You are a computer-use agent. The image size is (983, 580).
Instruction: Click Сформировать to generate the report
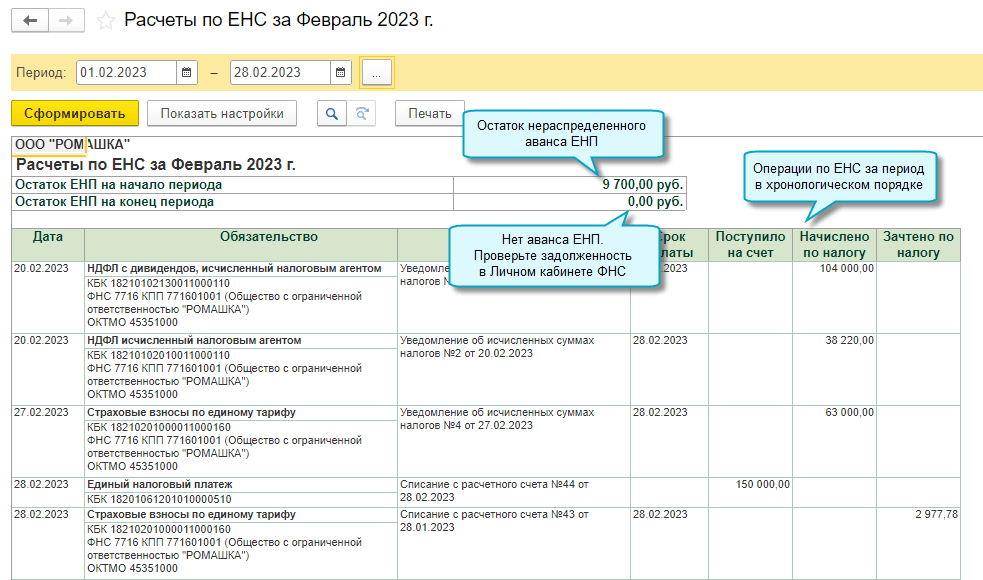pos(75,113)
